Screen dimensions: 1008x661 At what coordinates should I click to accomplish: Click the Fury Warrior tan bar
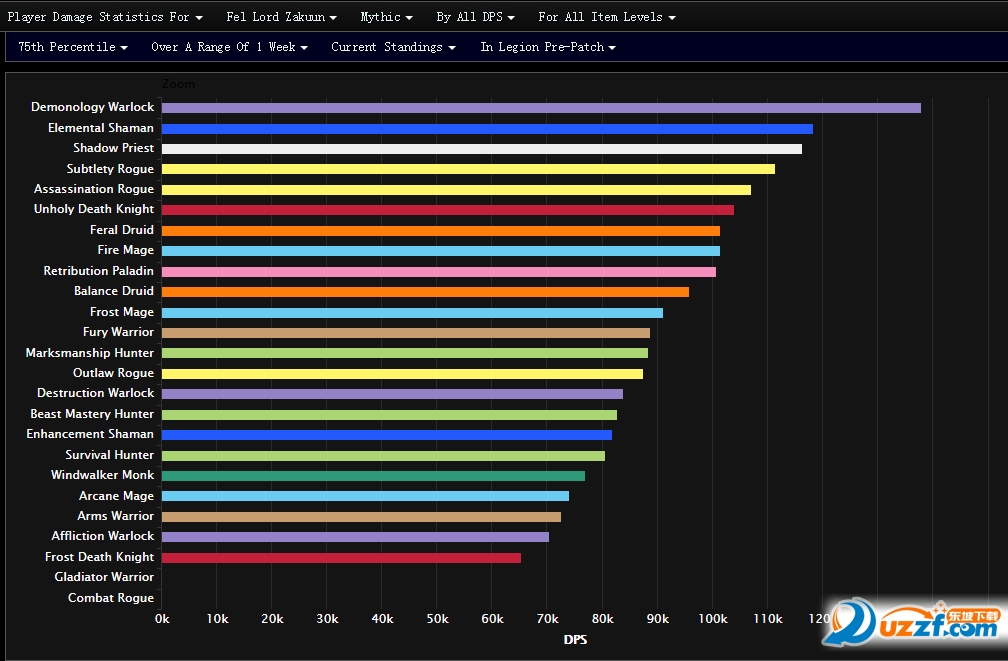click(x=406, y=332)
